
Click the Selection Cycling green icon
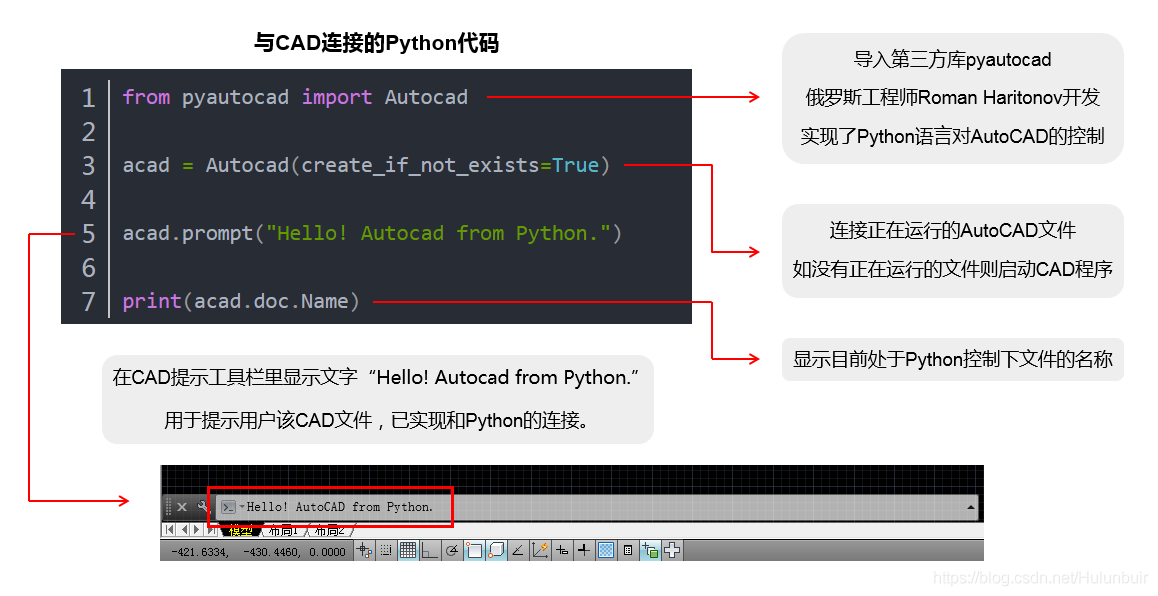coord(651,549)
